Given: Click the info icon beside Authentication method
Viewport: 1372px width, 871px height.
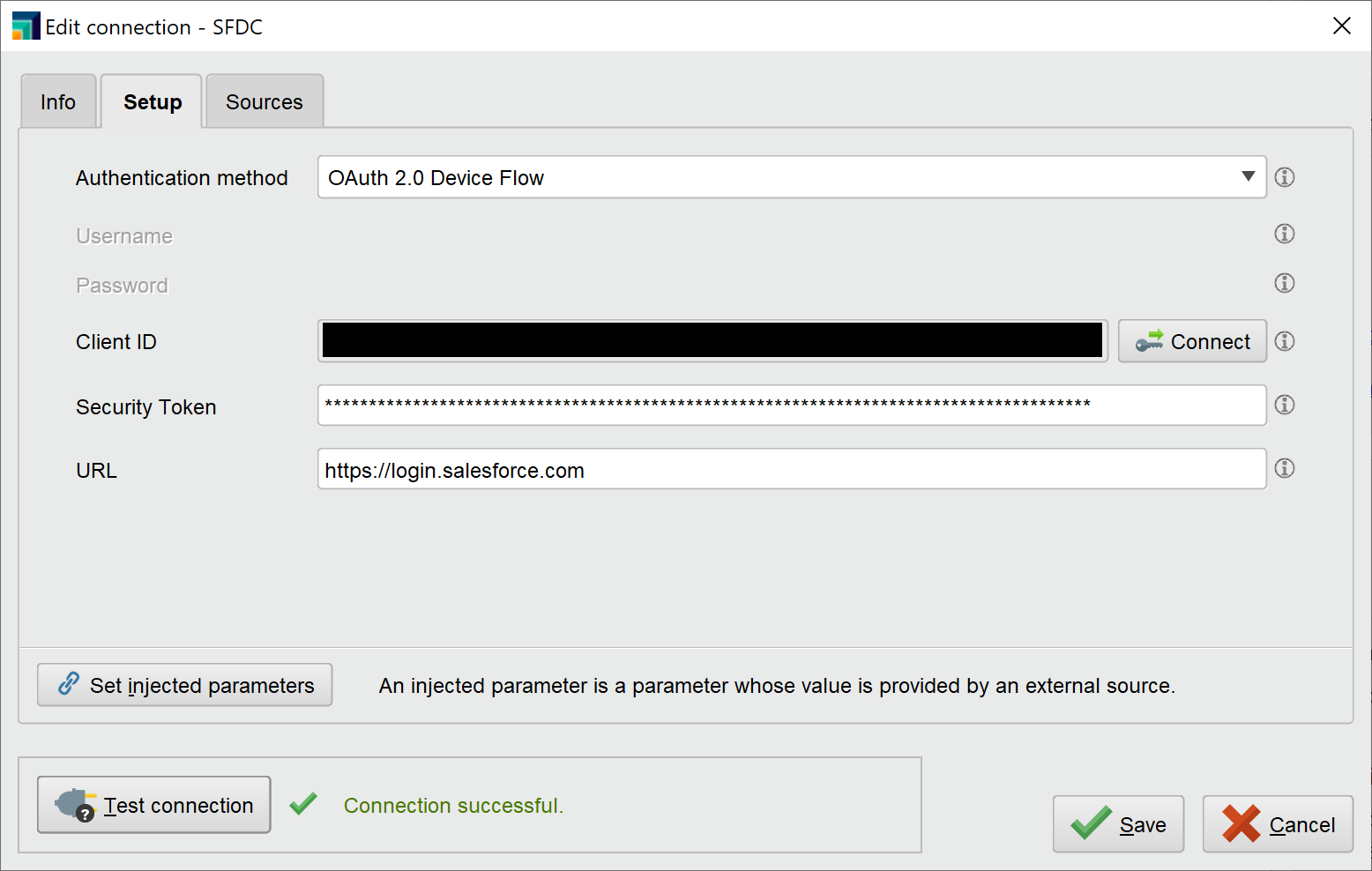Looking at the screenshot, I should point(1285,177).
